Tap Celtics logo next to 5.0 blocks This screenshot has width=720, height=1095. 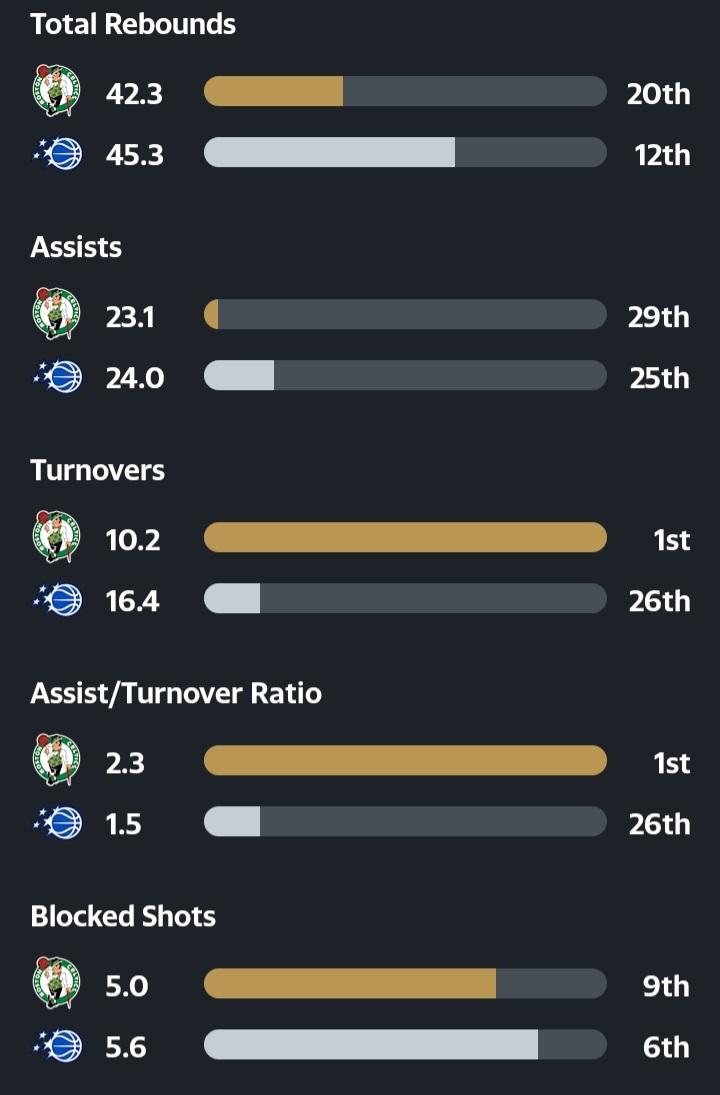coord(56,984)
